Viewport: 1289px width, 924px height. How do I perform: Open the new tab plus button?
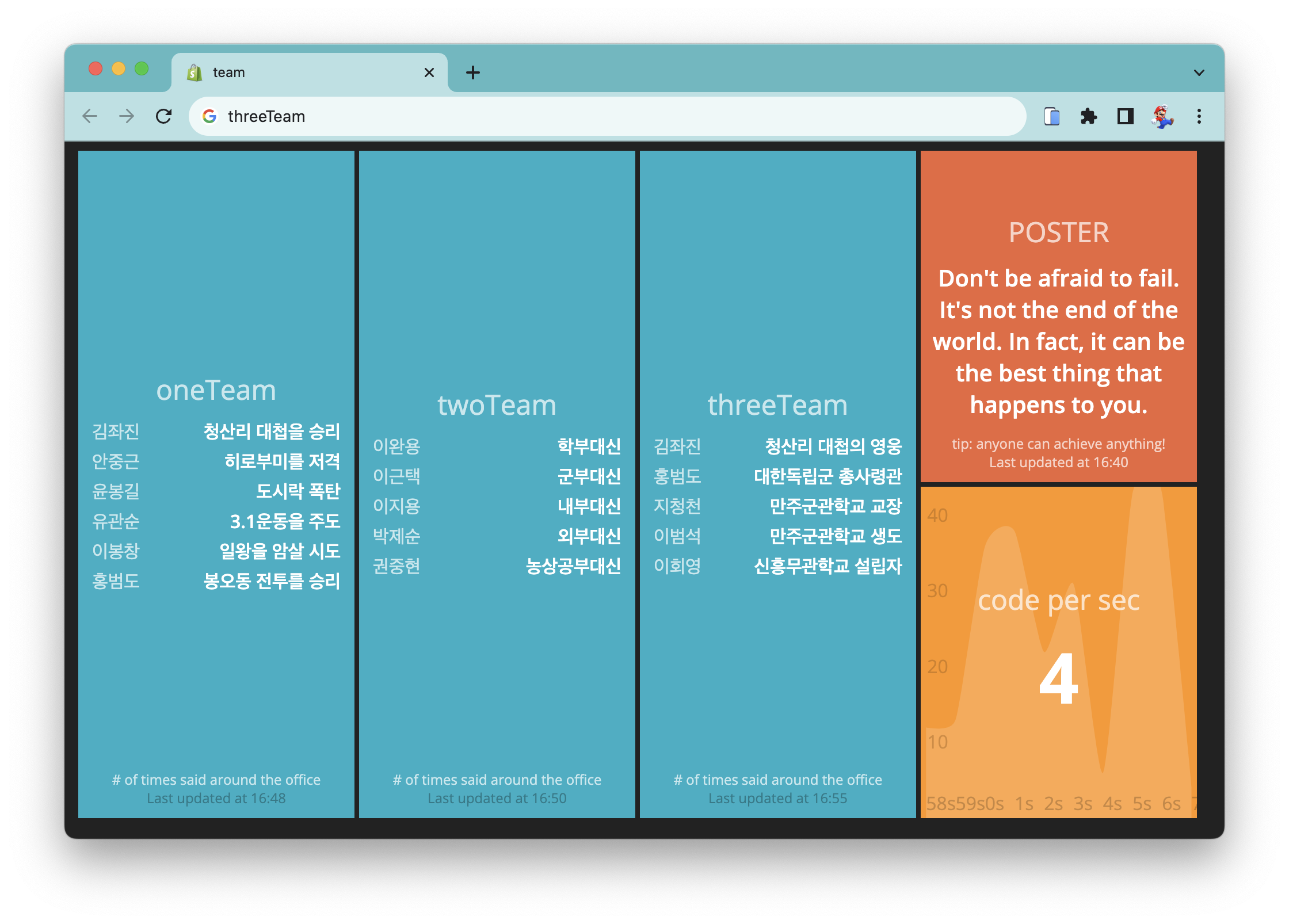tap(473, 72)
